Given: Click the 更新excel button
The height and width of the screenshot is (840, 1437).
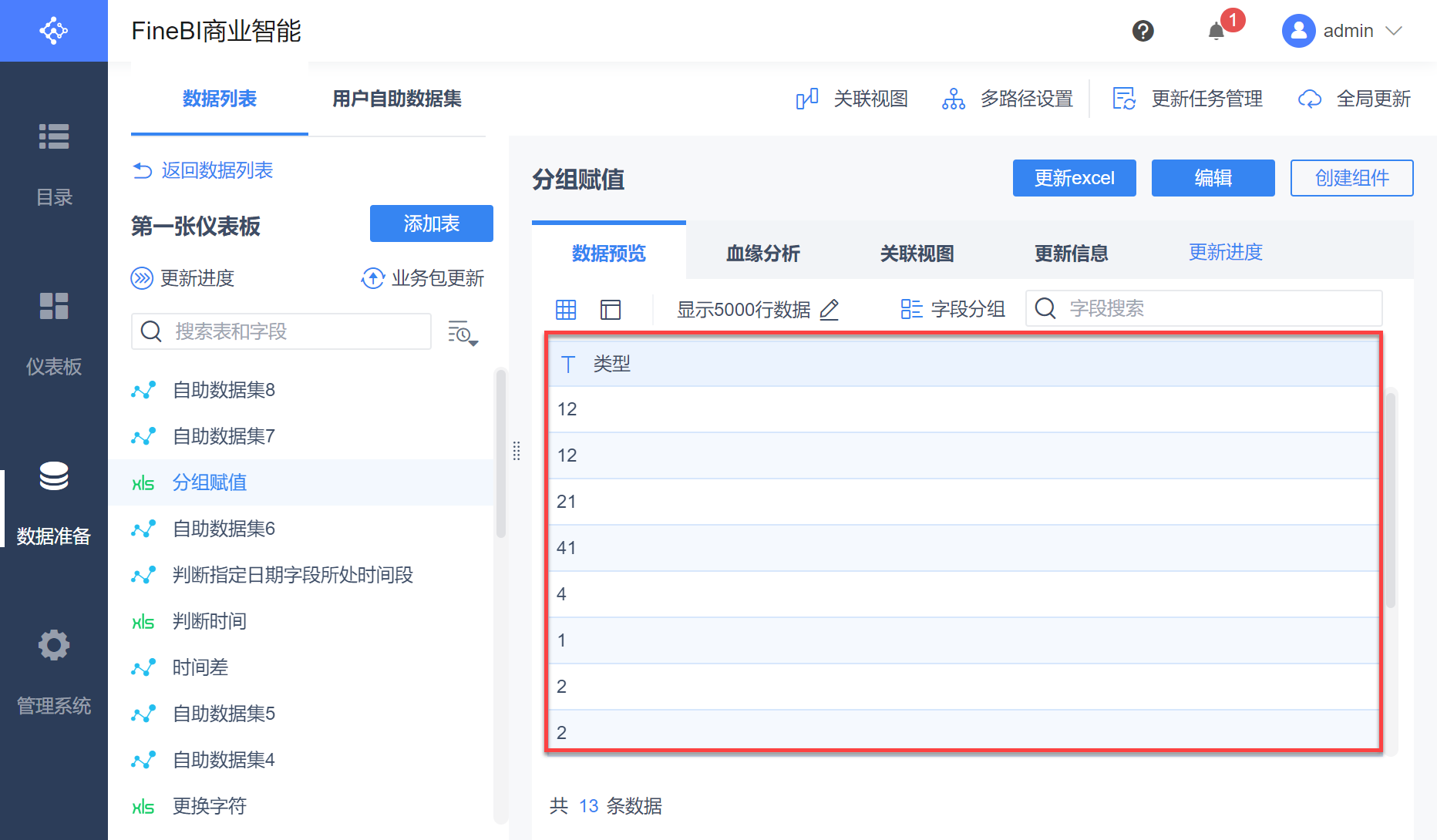Looking at the screenshot, I should (1074, 178).
